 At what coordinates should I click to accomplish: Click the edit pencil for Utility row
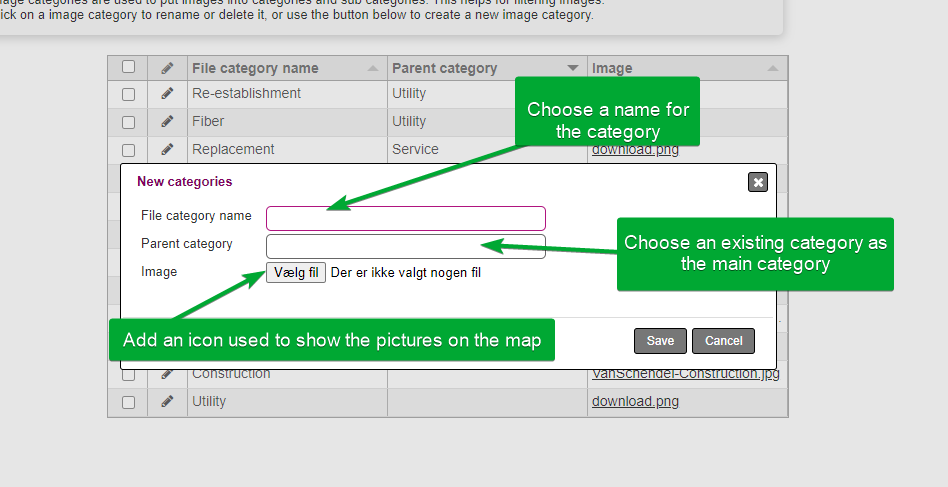point(167,402)
